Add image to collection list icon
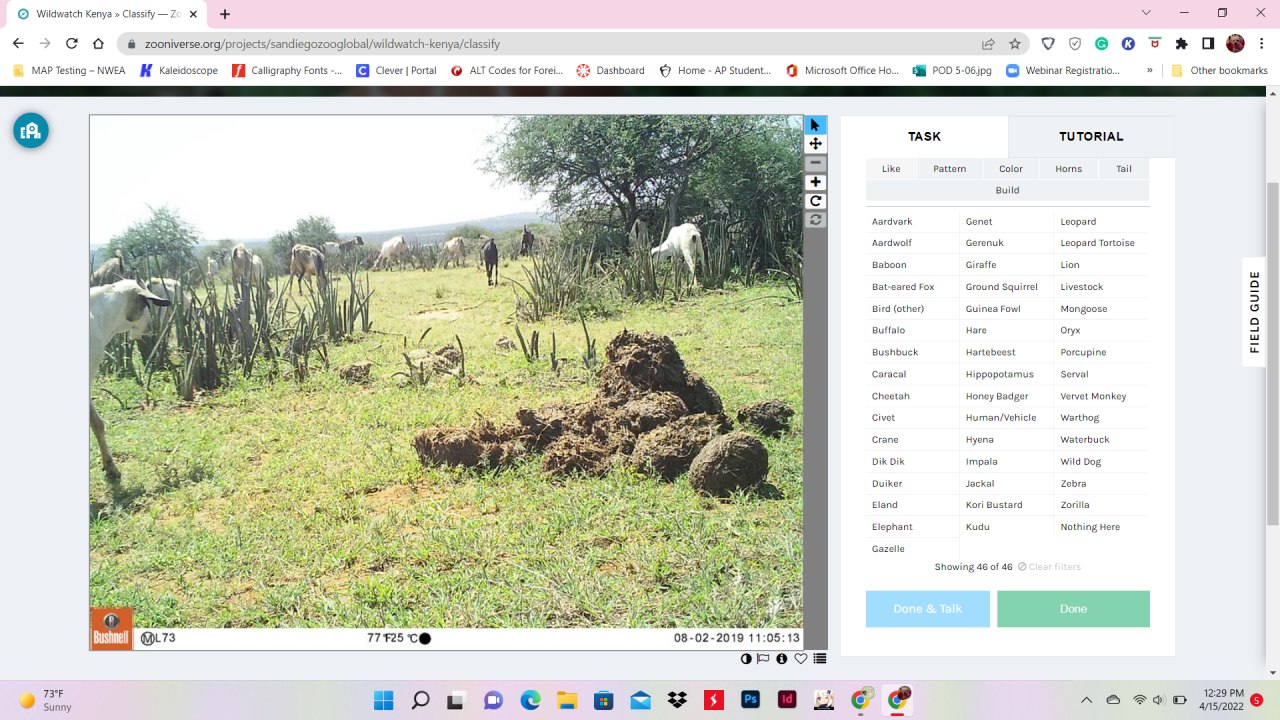The height and width of the screenshot is (720, 1280). pyautogui.click(x=820, y=659)
